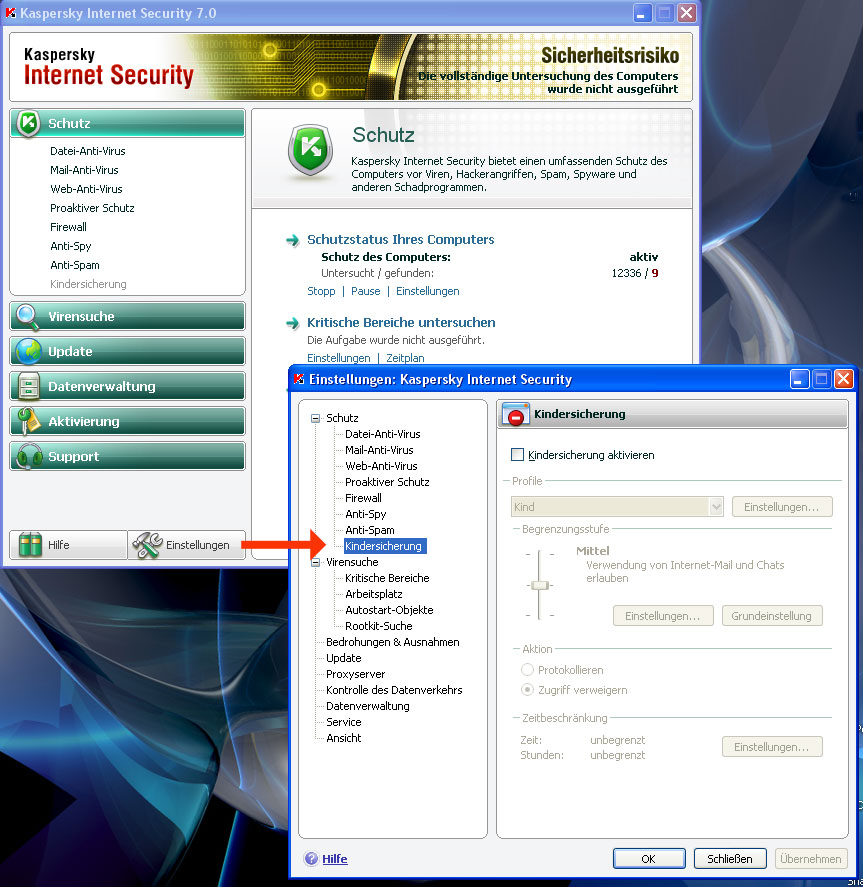Select the Zugriff verweigern radio option
This screenshot has height=887, width=863.
pos(527,690)
